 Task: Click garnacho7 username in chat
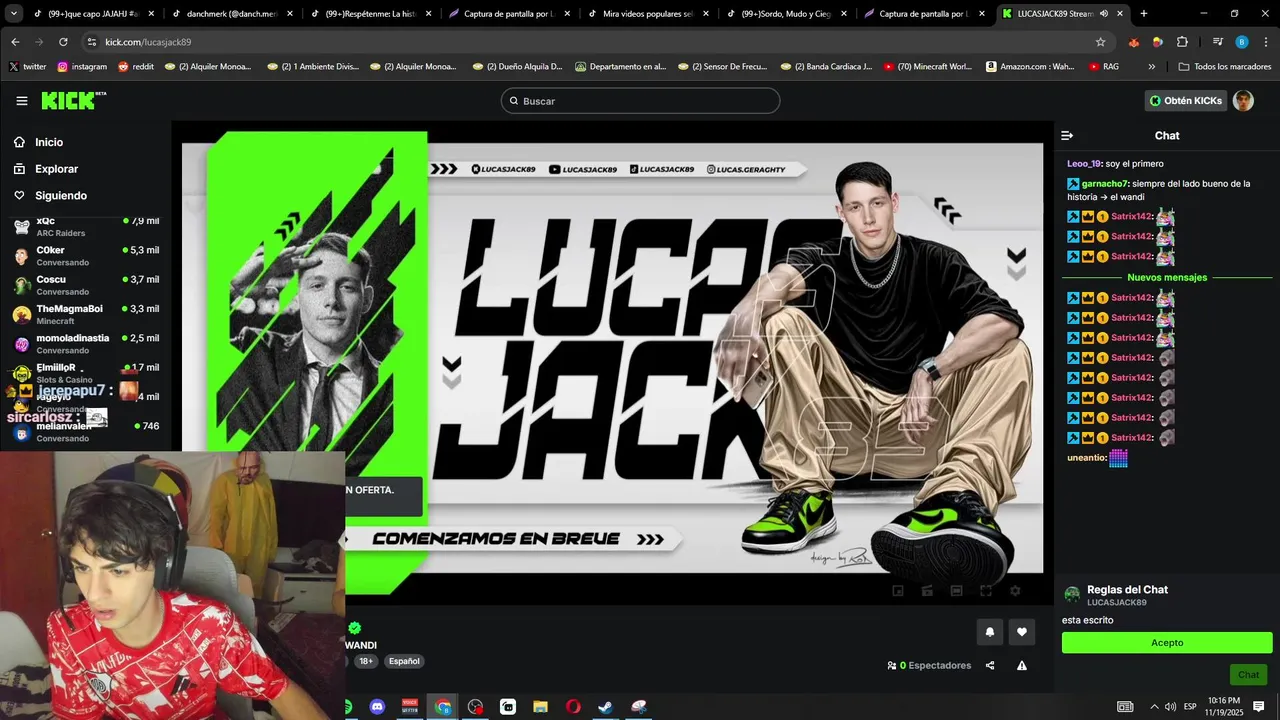1105,184
